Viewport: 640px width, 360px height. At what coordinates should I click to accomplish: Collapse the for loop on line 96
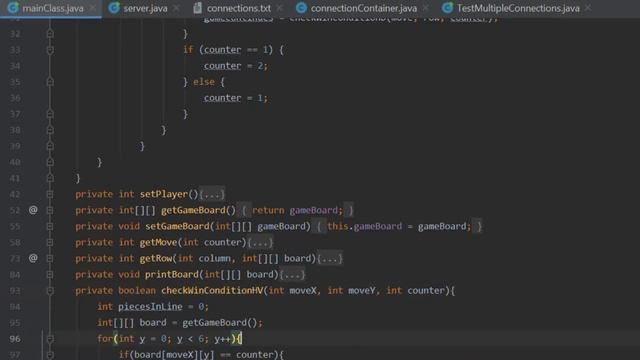pos(50,339)
